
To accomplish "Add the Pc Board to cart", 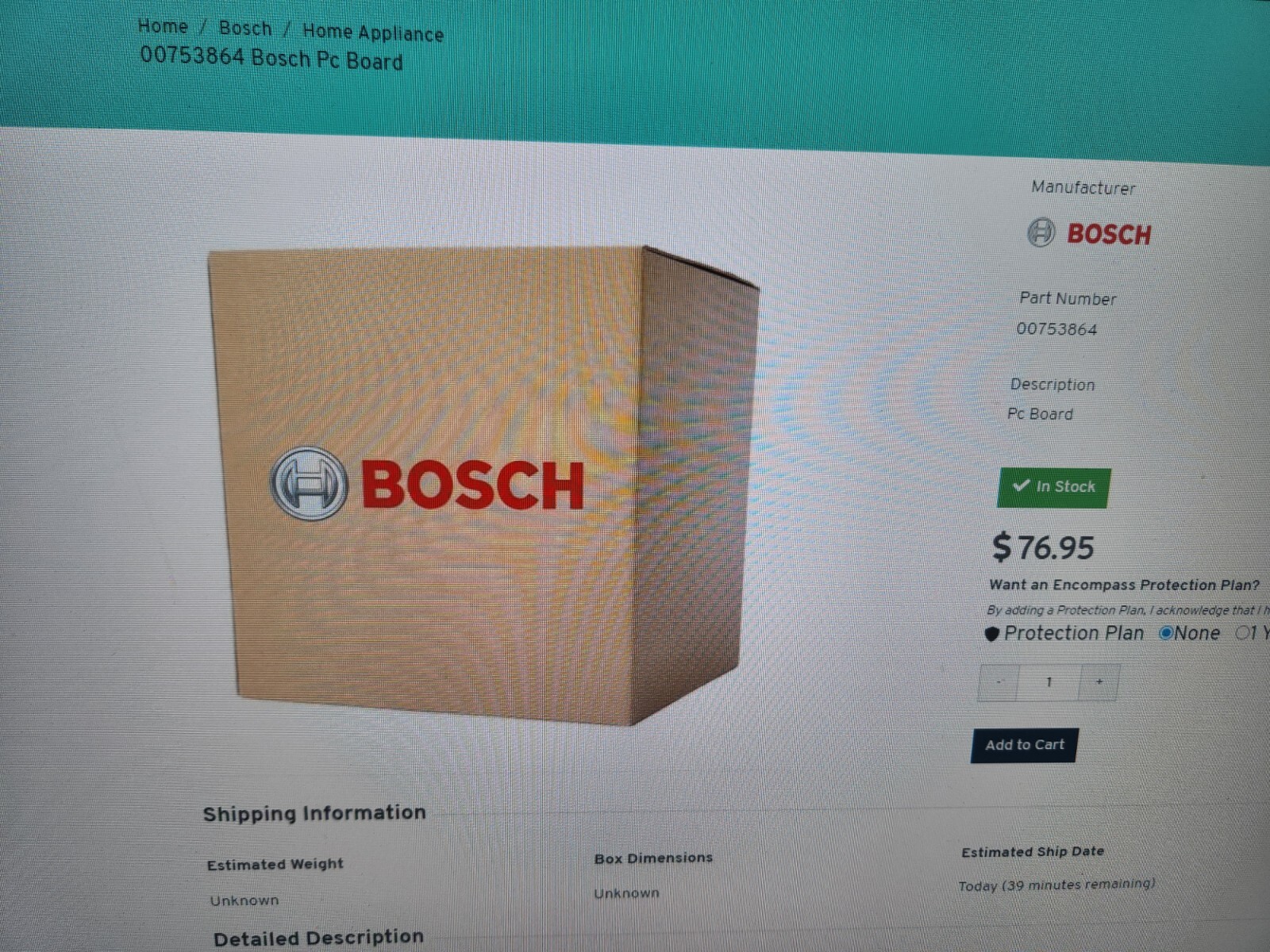I will (1025, 745).
